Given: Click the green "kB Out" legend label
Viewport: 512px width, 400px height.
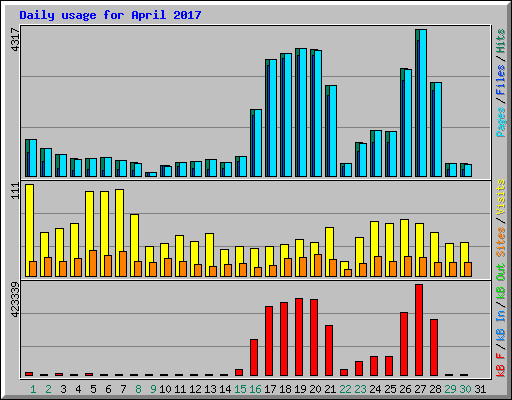Looking at the screenshot, I should coord(501,282).
